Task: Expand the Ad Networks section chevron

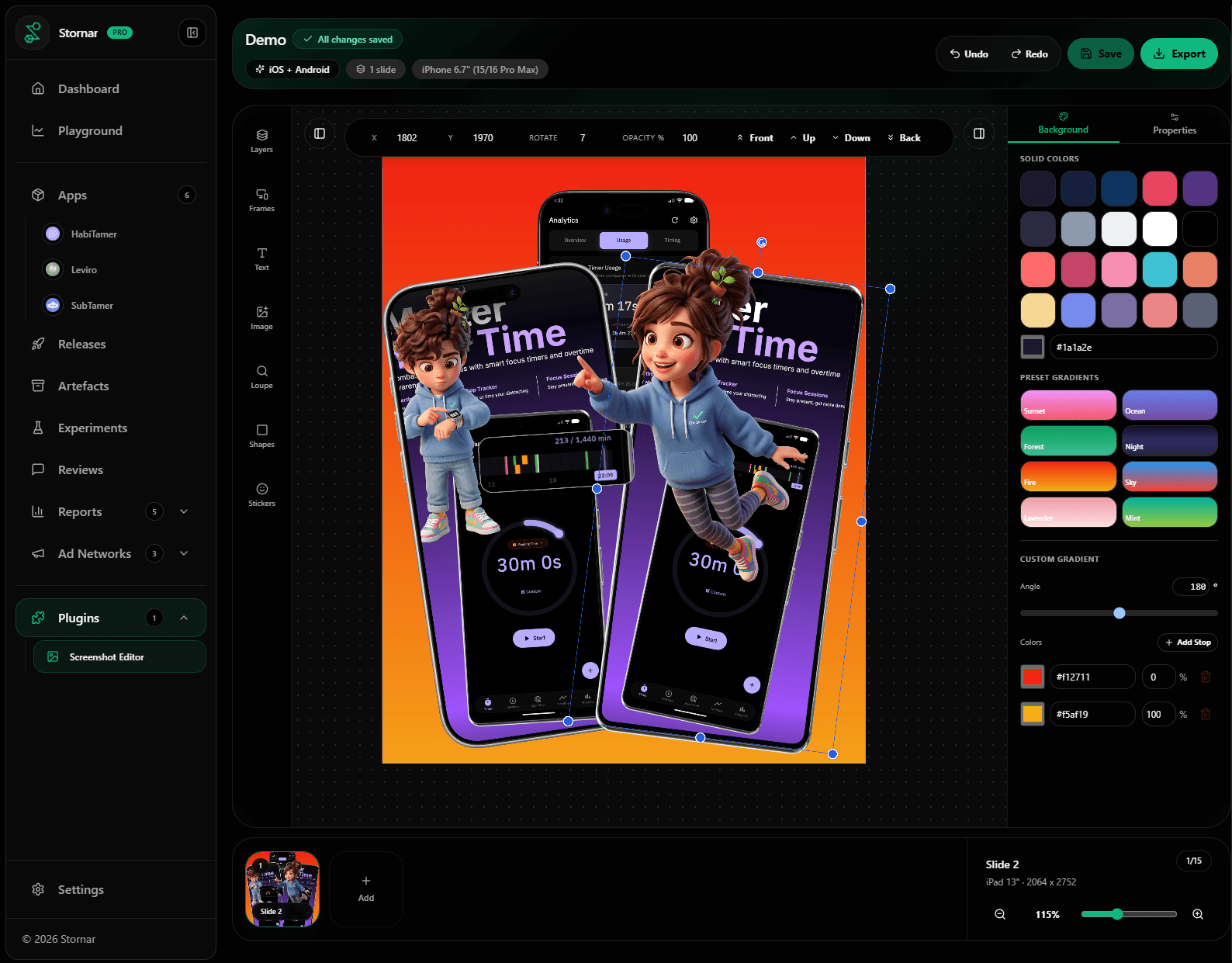Action: (184, 553)
